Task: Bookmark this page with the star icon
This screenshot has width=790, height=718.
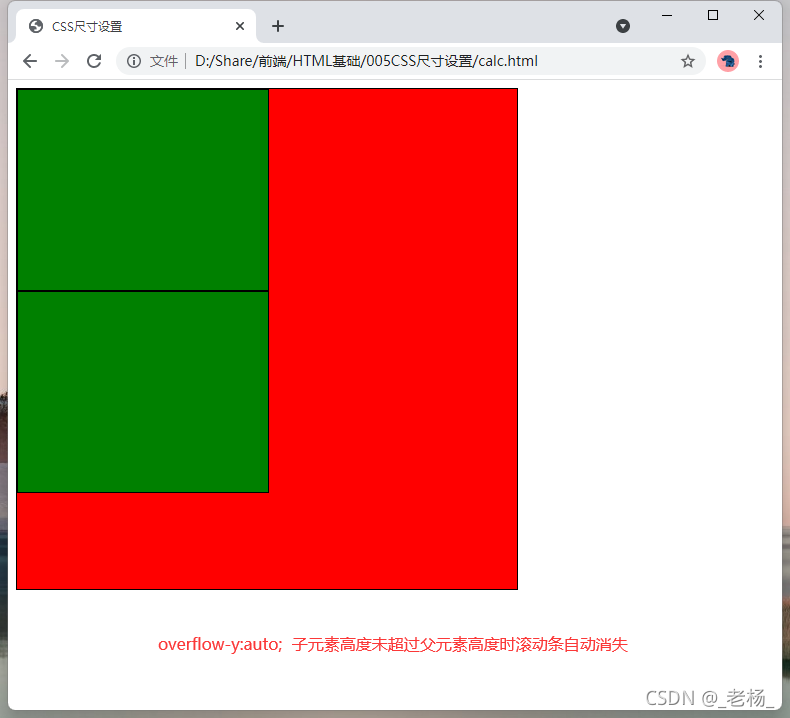Action: [x=688, y=61]
